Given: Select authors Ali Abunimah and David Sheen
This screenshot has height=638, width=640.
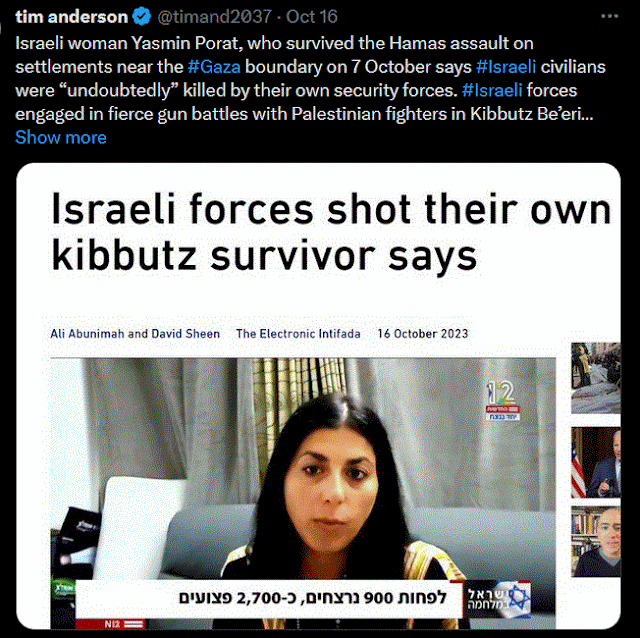Looking at the screenshot, I should pyautogui.click(x=135, y=334).
